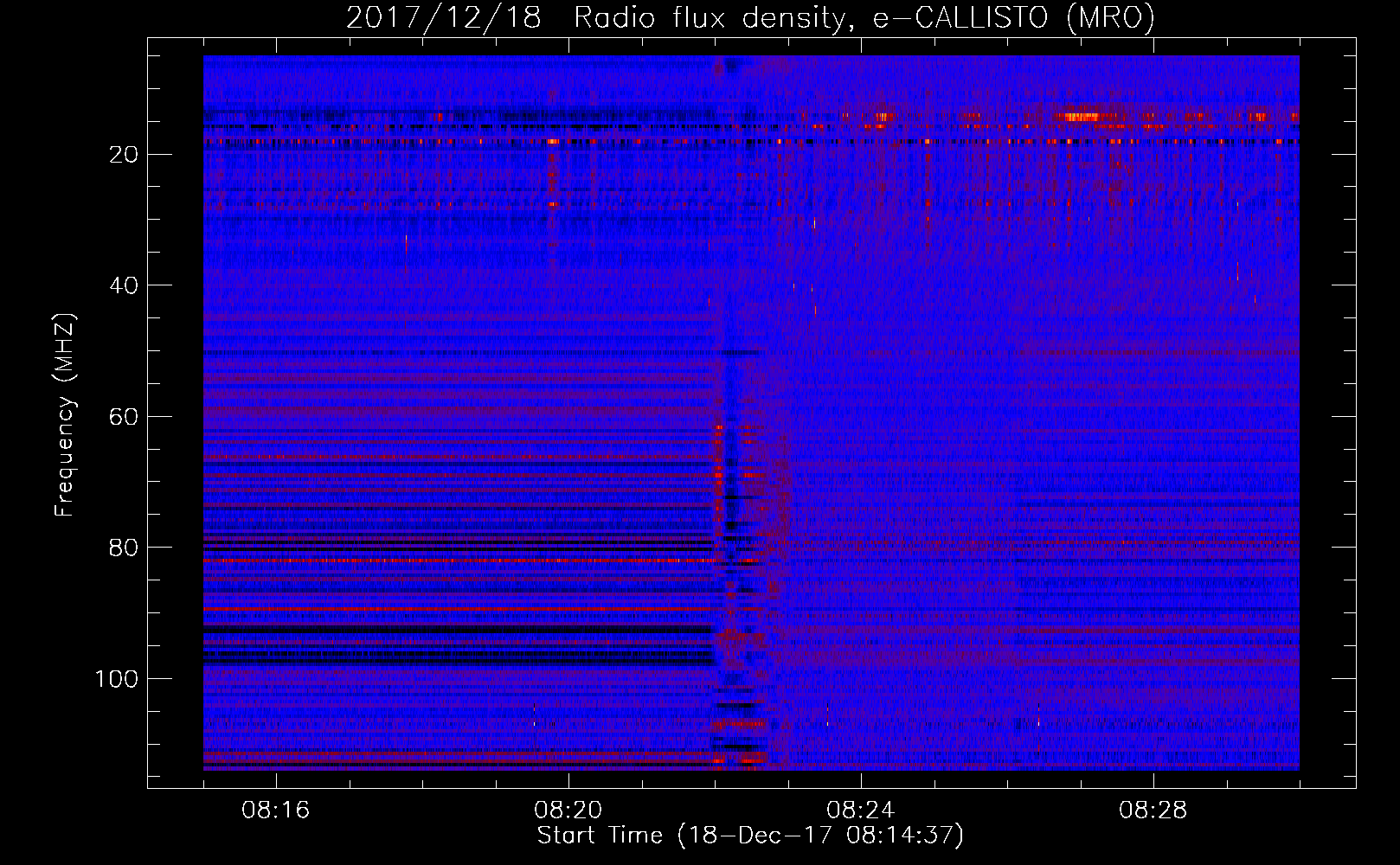Screen dimensions: 1400x865
Task: Click the 20 MHz frequency tick label
Action: [x=125, y=155]
